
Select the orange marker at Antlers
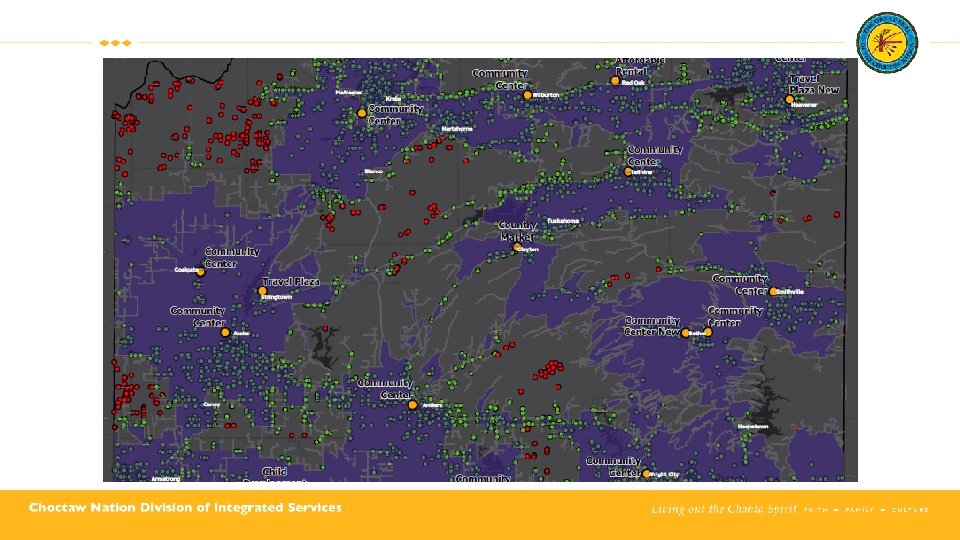pos(413,405)
